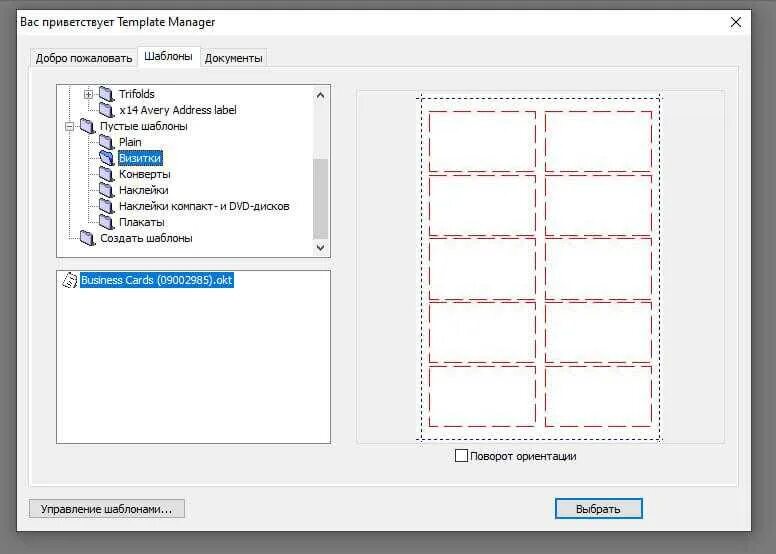Select the Конверты tree item
The width and height of the screenshot is (776, 554).
145,174
